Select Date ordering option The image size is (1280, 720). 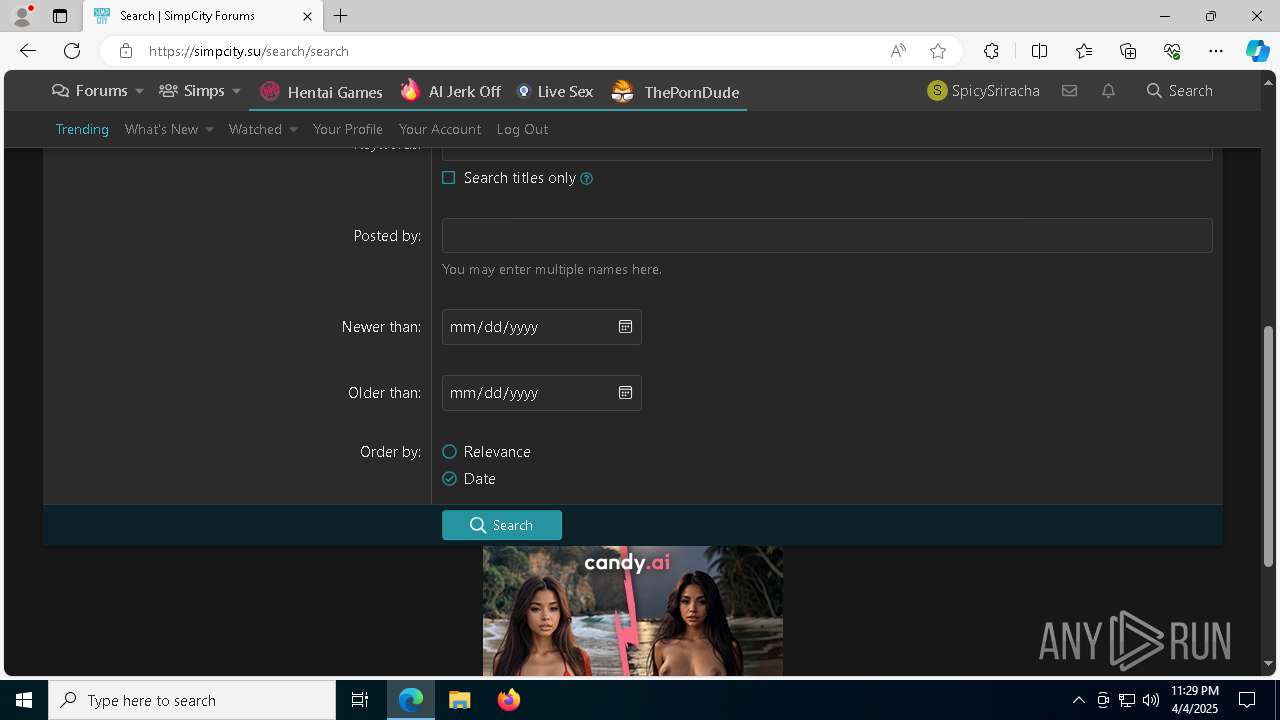coord(450,479)
